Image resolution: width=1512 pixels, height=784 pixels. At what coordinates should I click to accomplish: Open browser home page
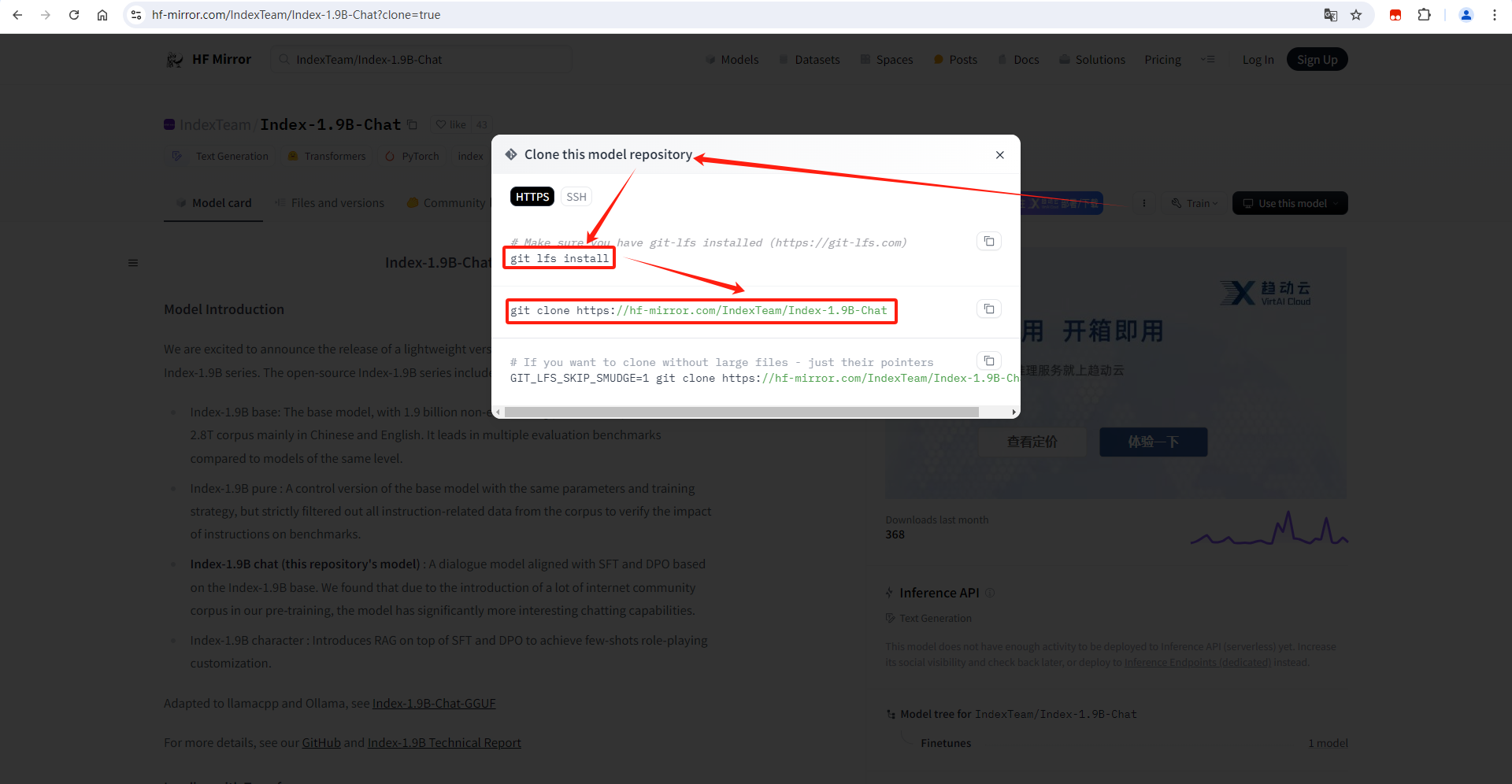[102, 15]
